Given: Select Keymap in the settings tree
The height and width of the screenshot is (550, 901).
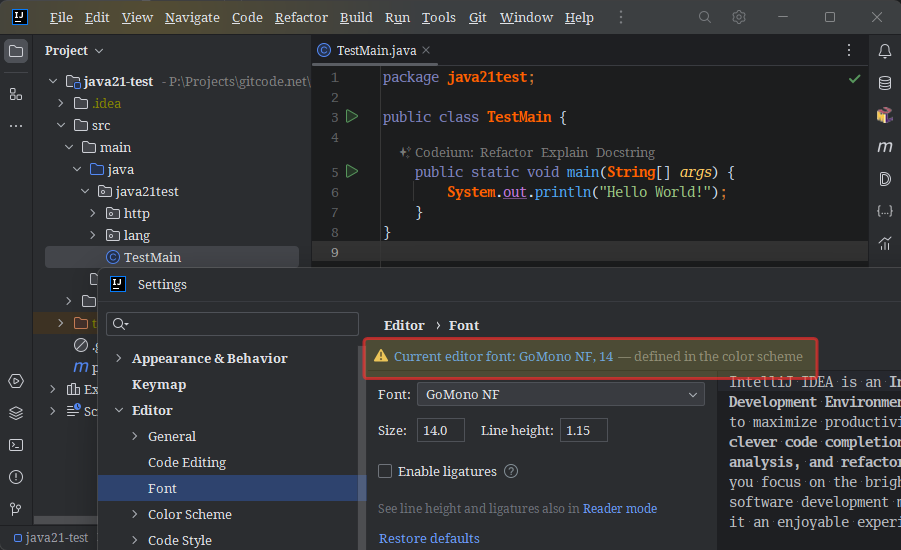Looking at the screenshot, I should pyautogui.click(x=159, y=384).
